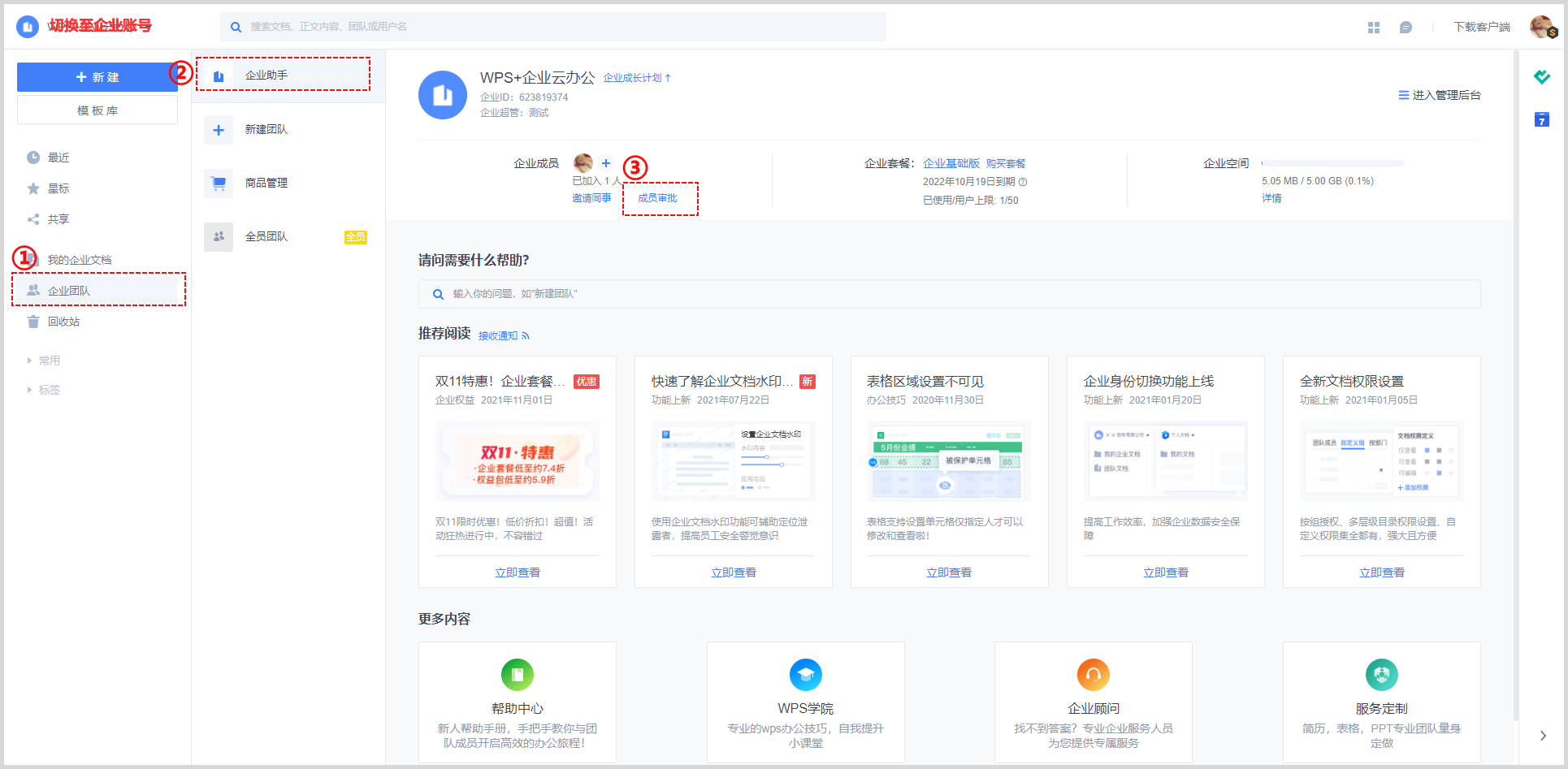This screenshot has height=769, width=1568.
Task: Open the messages chat bubble icon
Action: (x=1406, y=28)
